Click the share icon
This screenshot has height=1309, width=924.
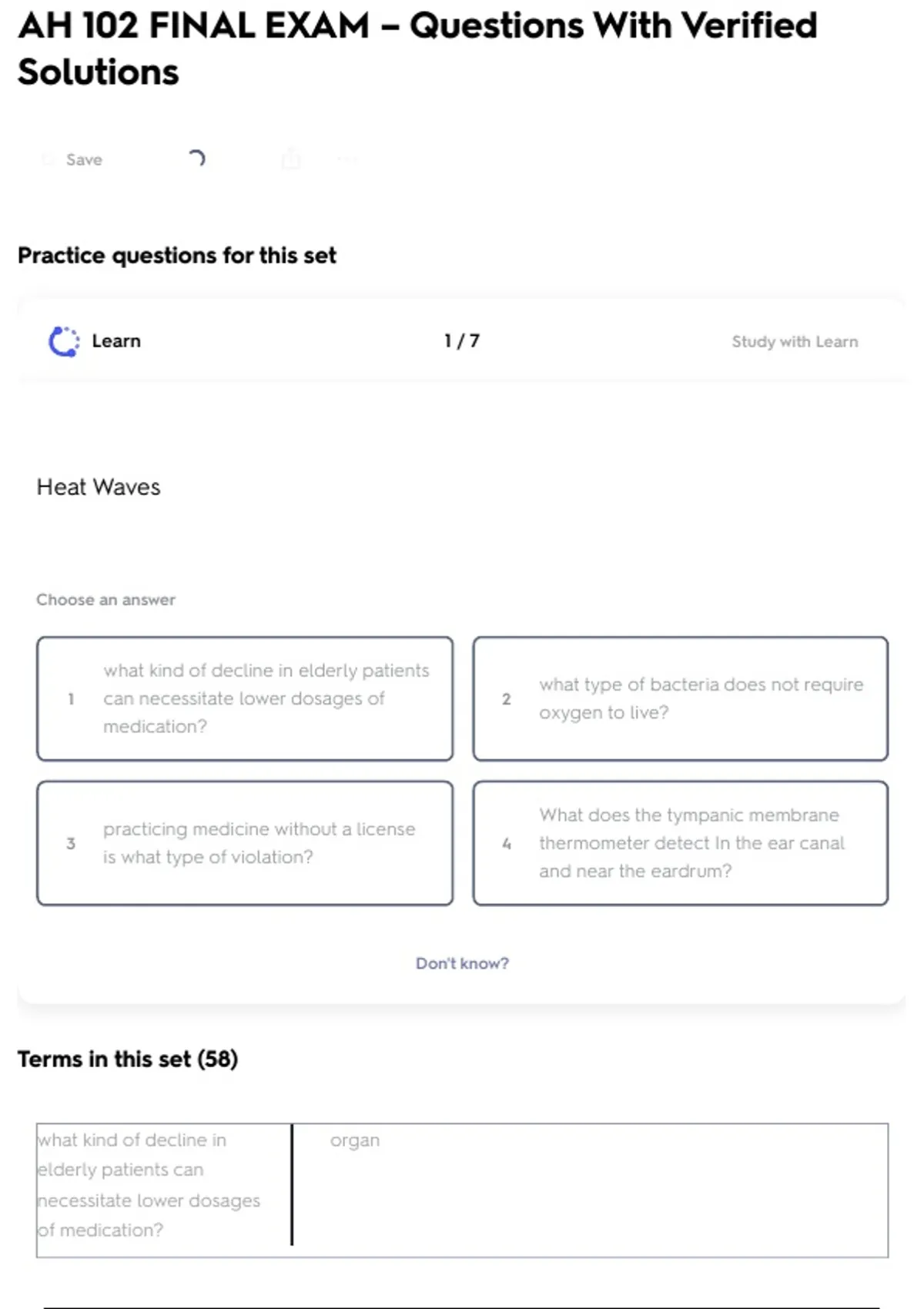(x=291, y=159)
